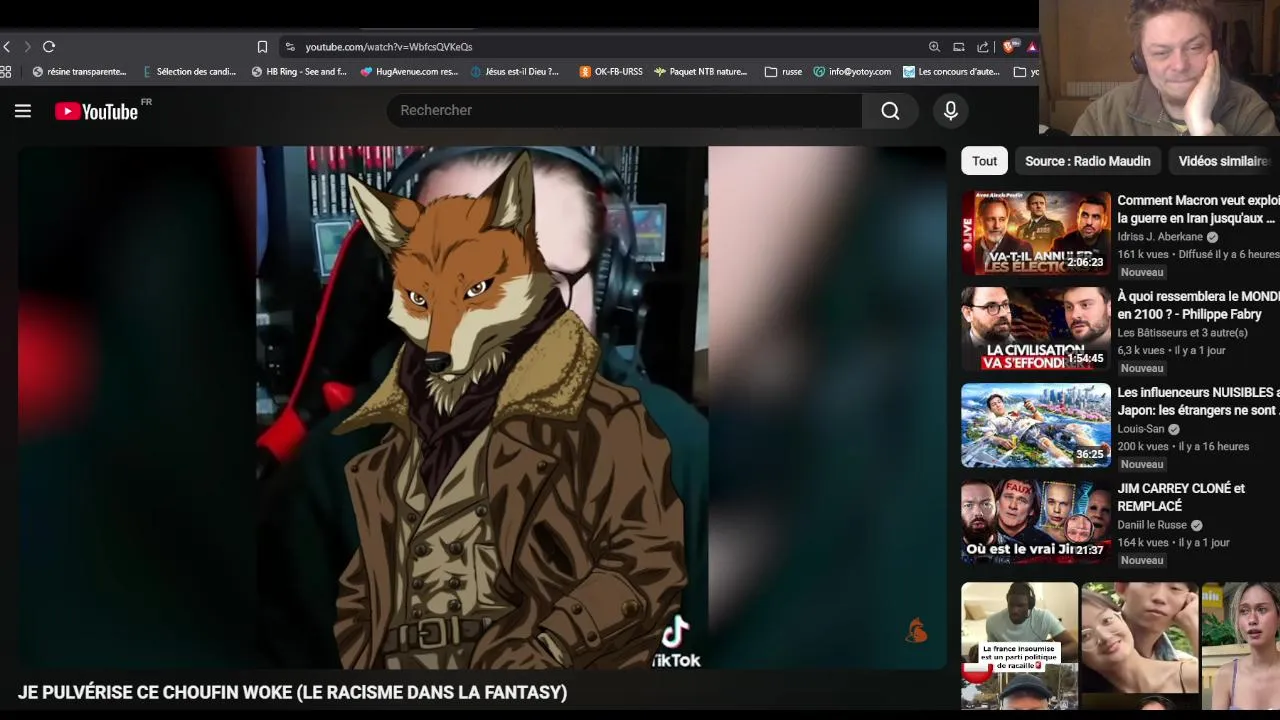The width and height of the screenshot is (1280, 720).
Task: Click the browser forward arrow
Action: tap(27, 47)
